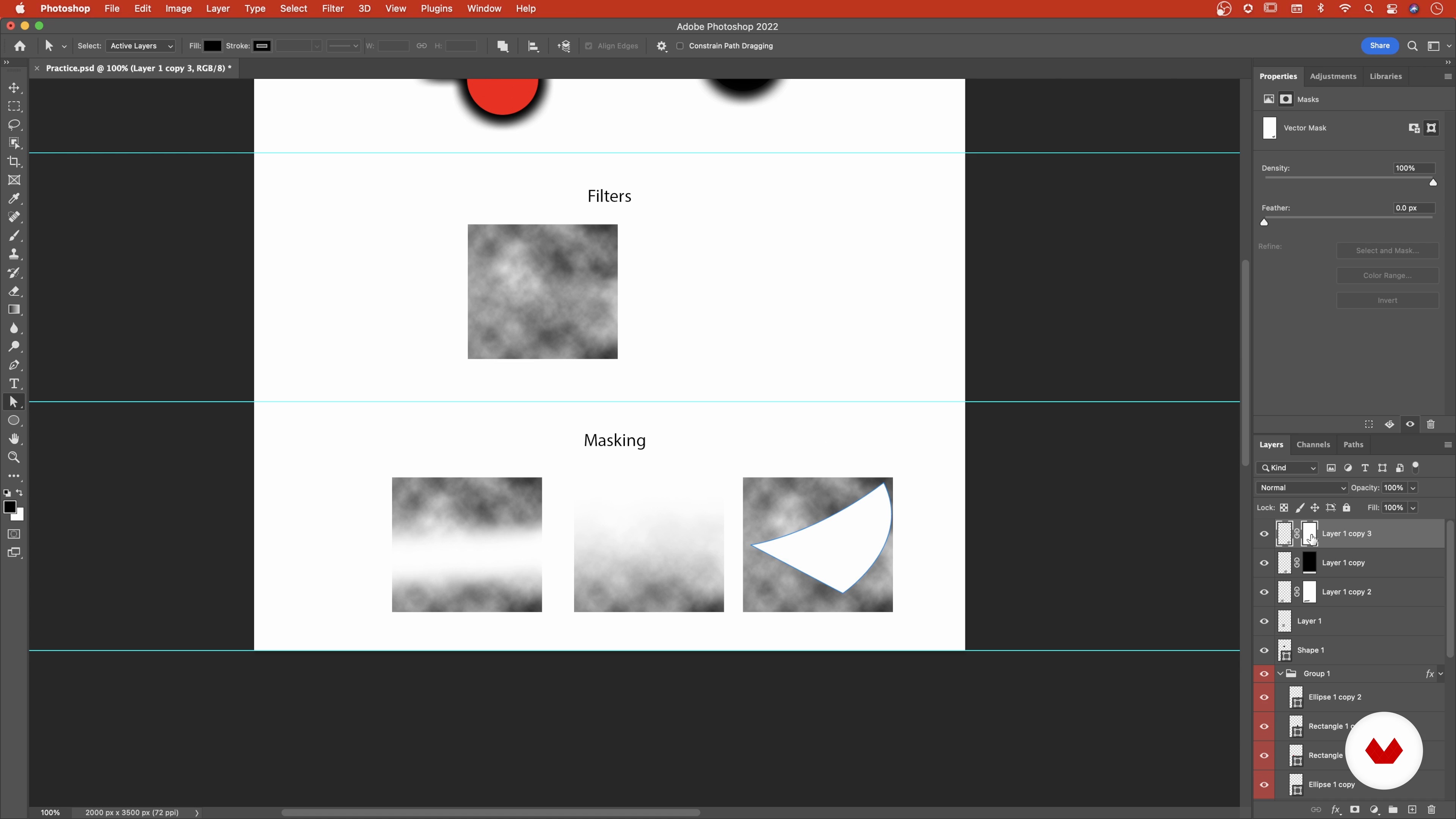Select the Crop tool
The width and height of the screenshot is (1456, 819).
point(14,162)
